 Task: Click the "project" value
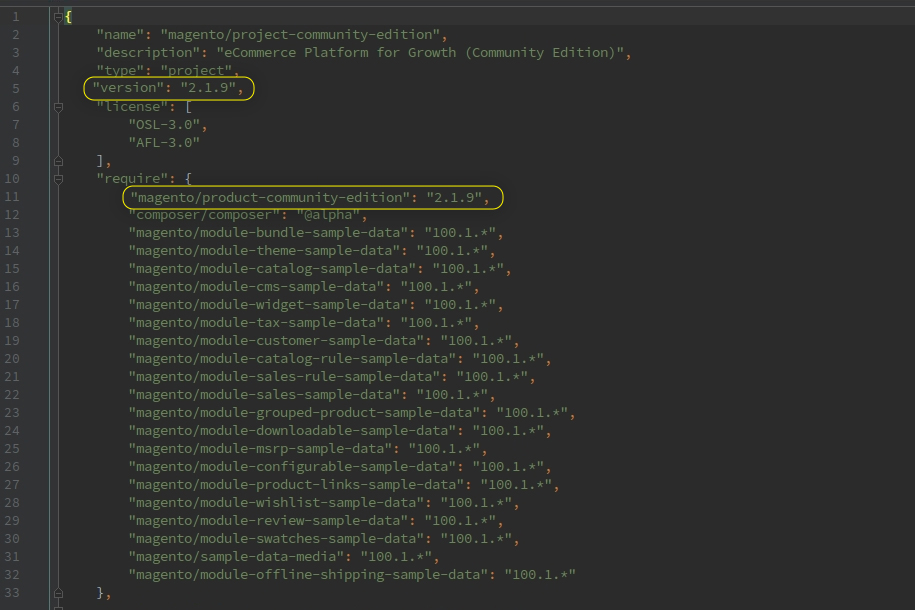(196, 71)
